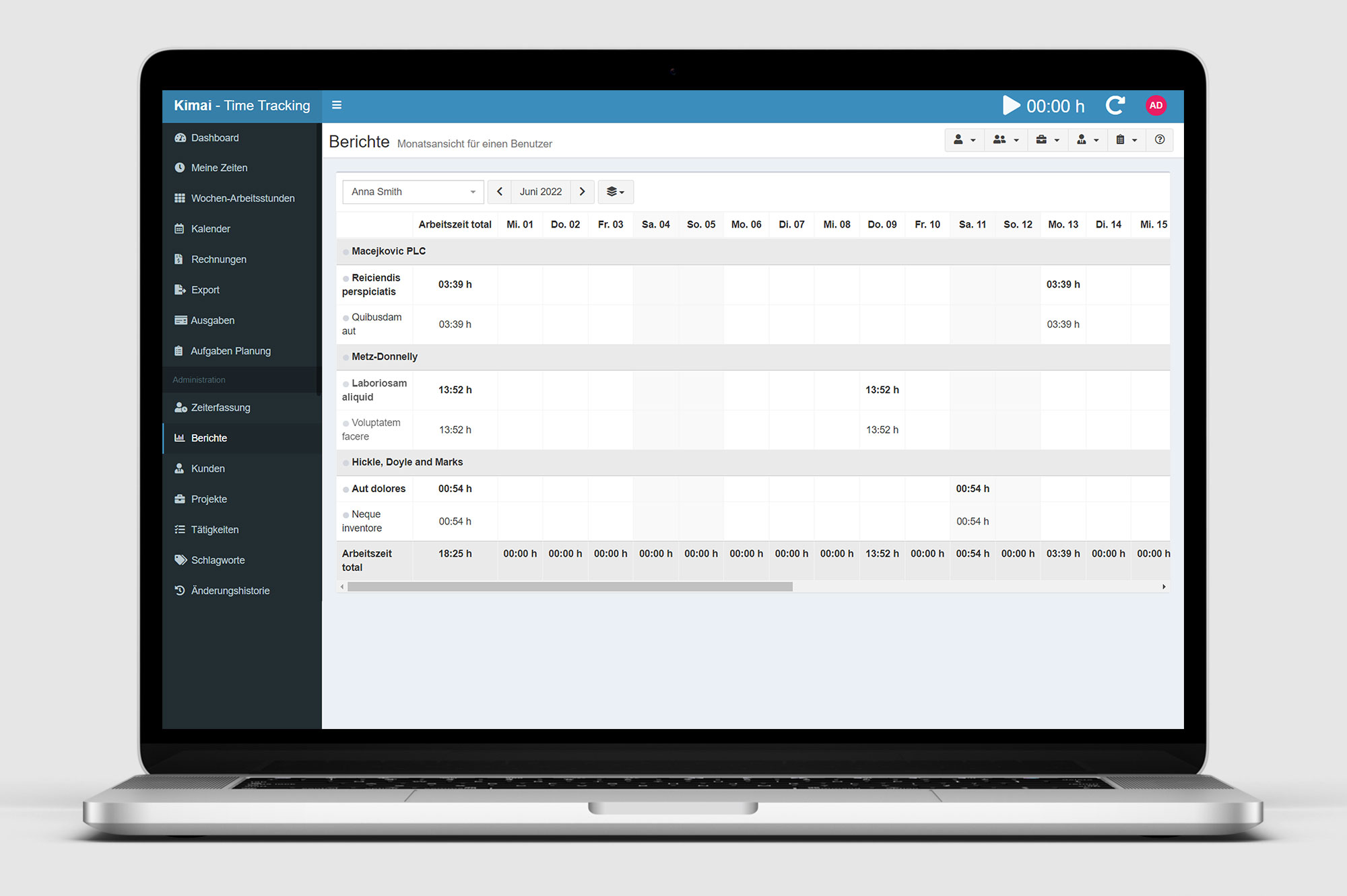
Task: Open Ausgaben in the sidebar
Action: [x=241, y=320]
